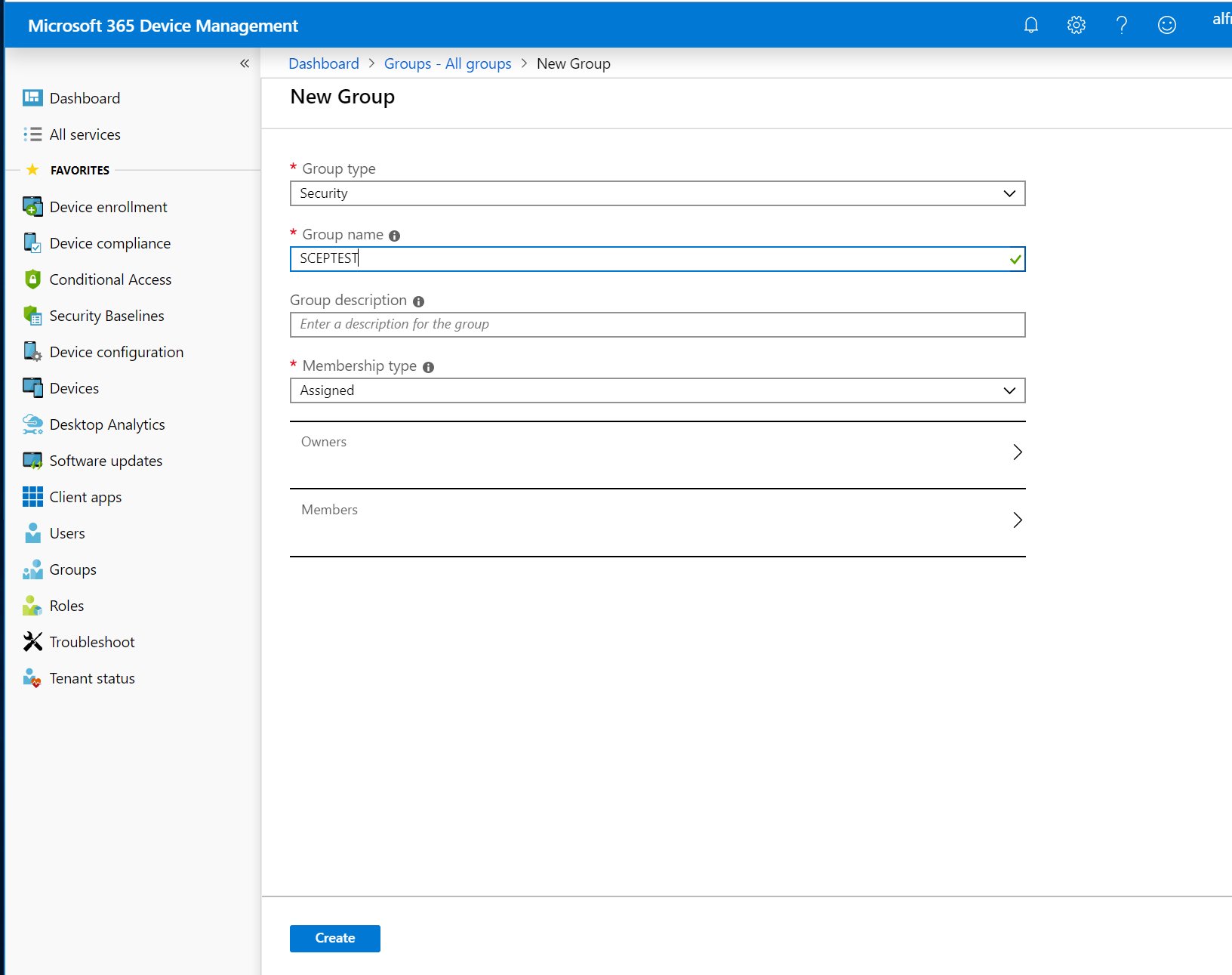Open the Group type dropdown
This screenshot has height=975, width=1232.
(1009, 193)
